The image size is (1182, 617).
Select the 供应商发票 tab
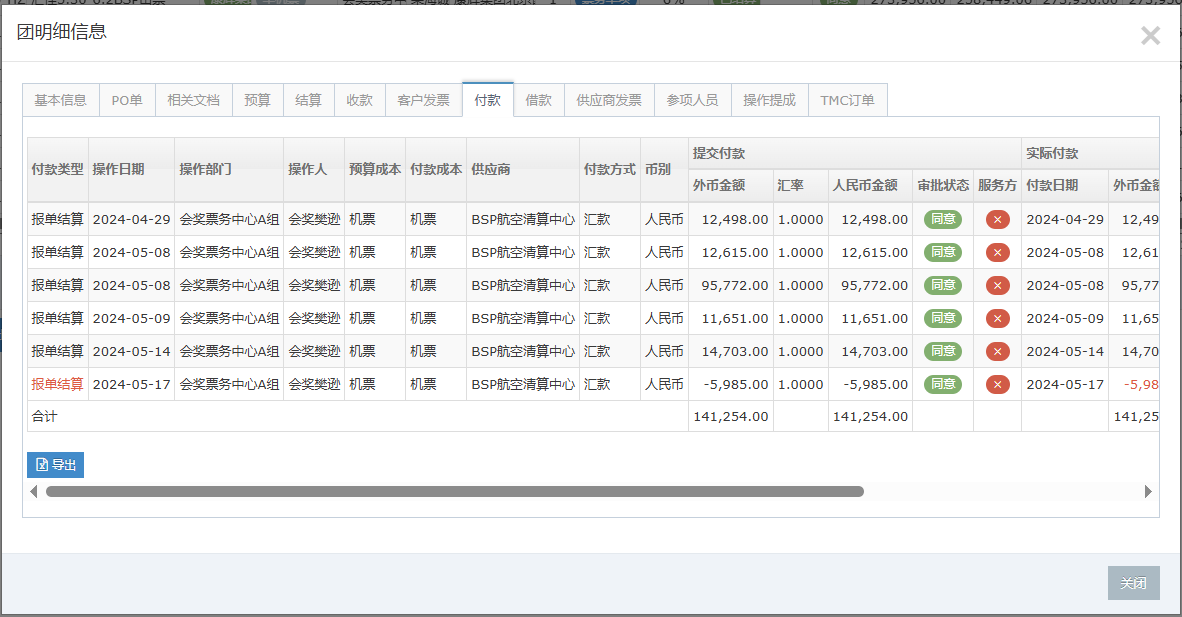[609, 100]
